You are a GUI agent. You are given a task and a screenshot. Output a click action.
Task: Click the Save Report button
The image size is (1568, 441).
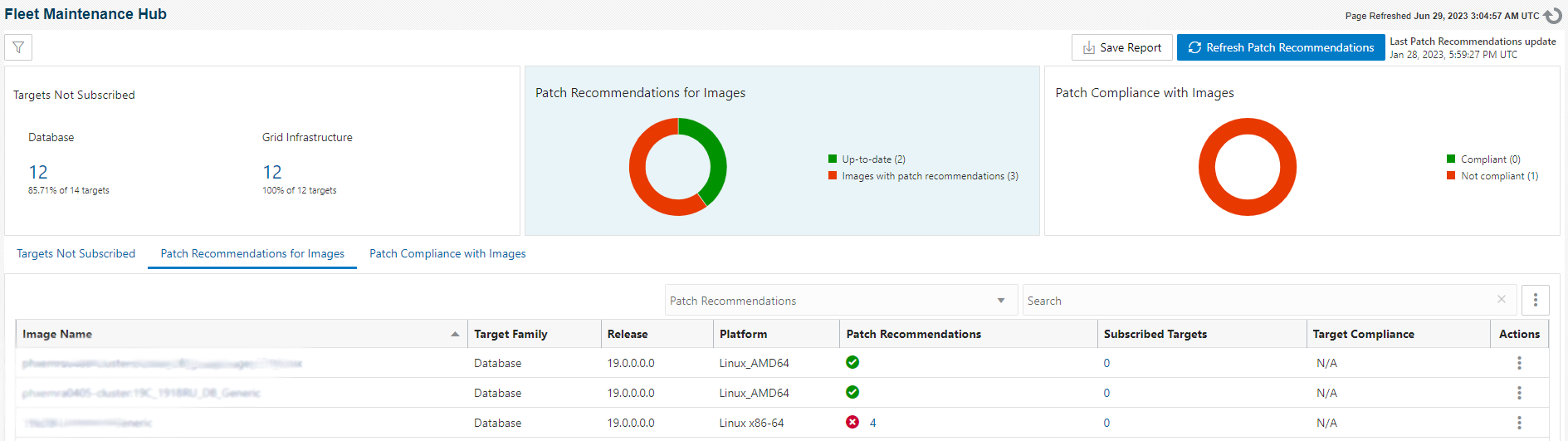[x=1121, y=47]
